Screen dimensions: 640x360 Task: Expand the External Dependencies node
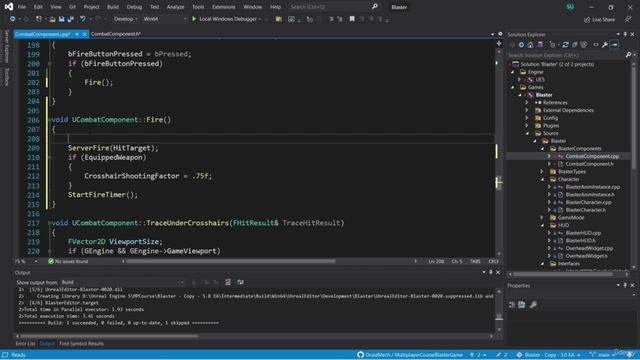pyautogui.click(x=527, y=110)
